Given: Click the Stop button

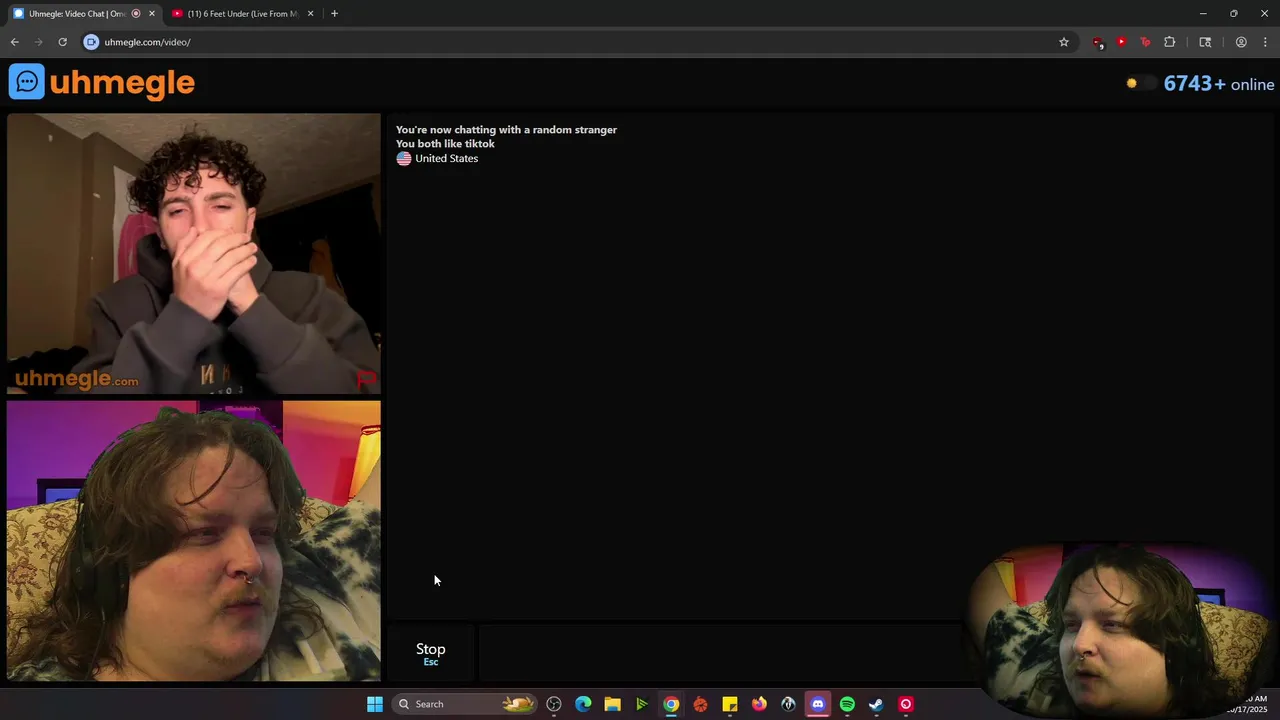Looking at the screenshot, I should (x=430, y=653).
